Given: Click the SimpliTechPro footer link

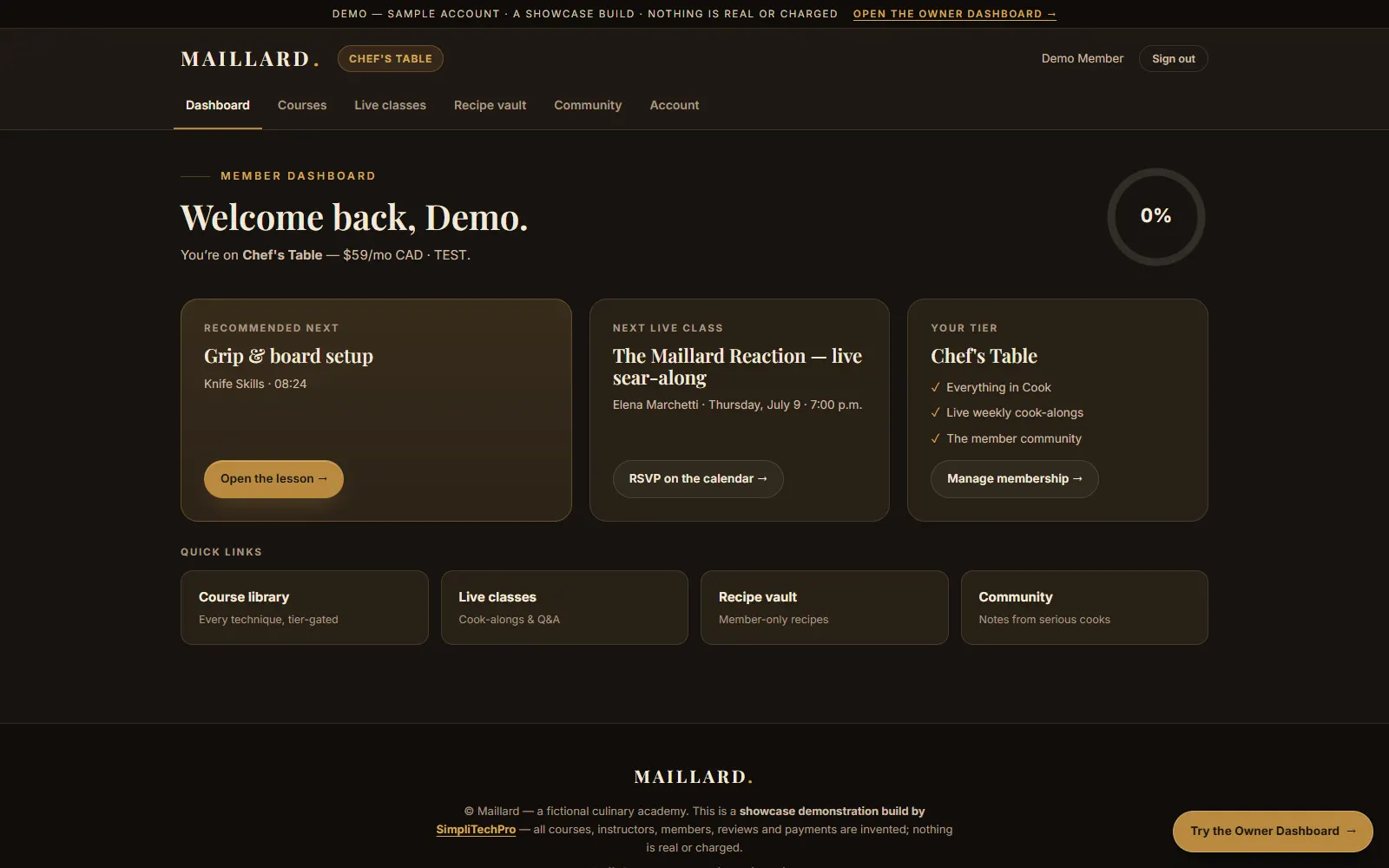Looking at the screenshot, I should pos(476,830).
